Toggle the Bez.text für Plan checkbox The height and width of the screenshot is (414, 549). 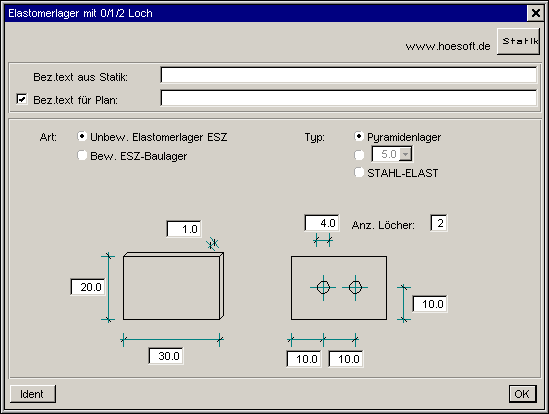22,99
